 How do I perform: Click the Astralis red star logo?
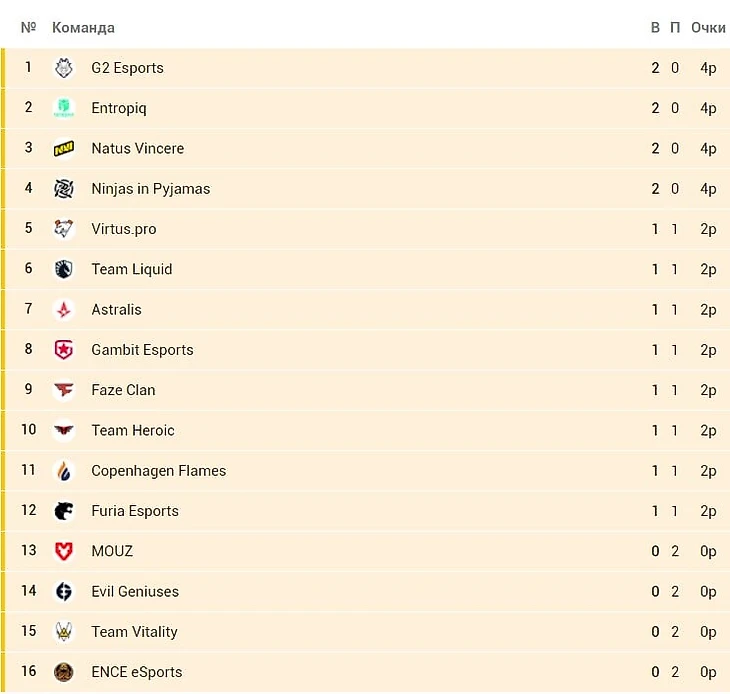[x=64, y=310]
